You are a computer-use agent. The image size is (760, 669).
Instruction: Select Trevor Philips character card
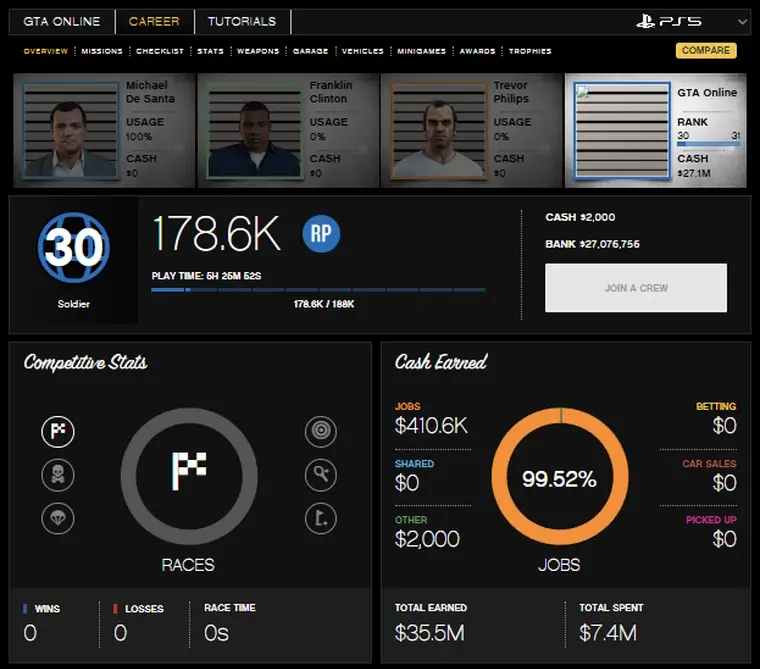468,130
